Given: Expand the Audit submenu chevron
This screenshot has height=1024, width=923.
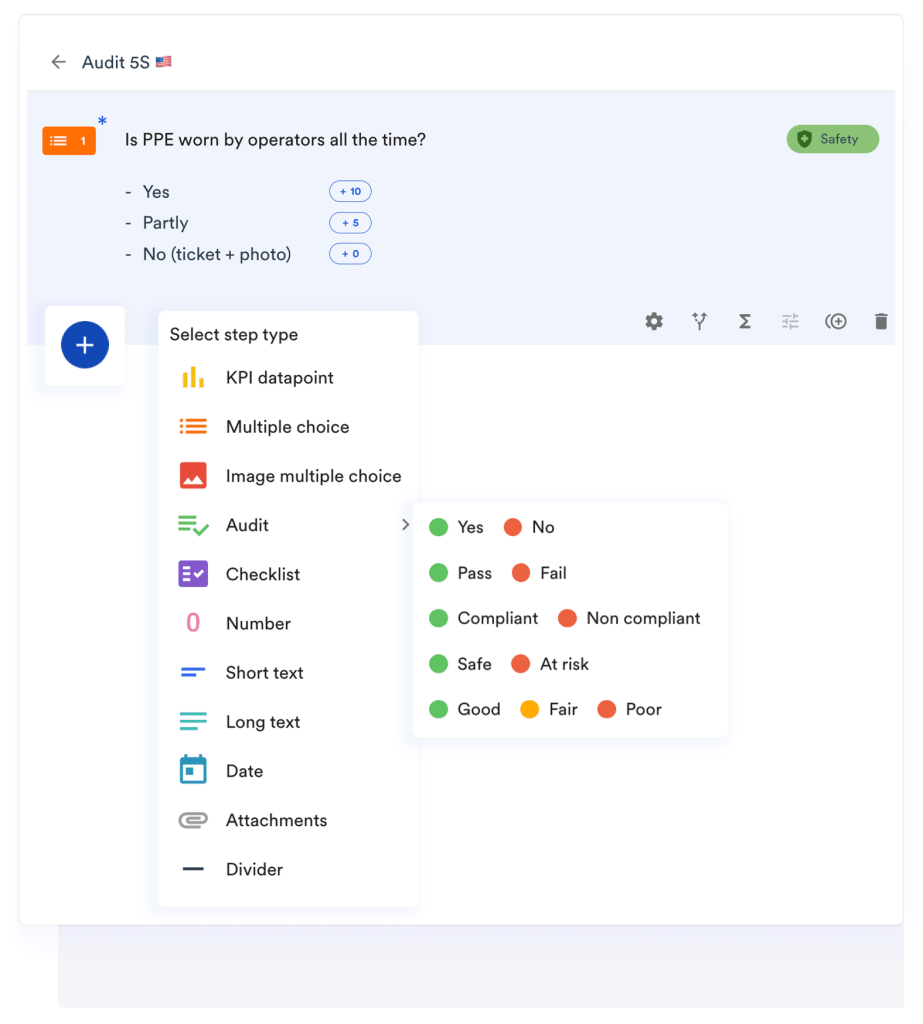Looking at the screenshot, I should [x=405, y=525].
